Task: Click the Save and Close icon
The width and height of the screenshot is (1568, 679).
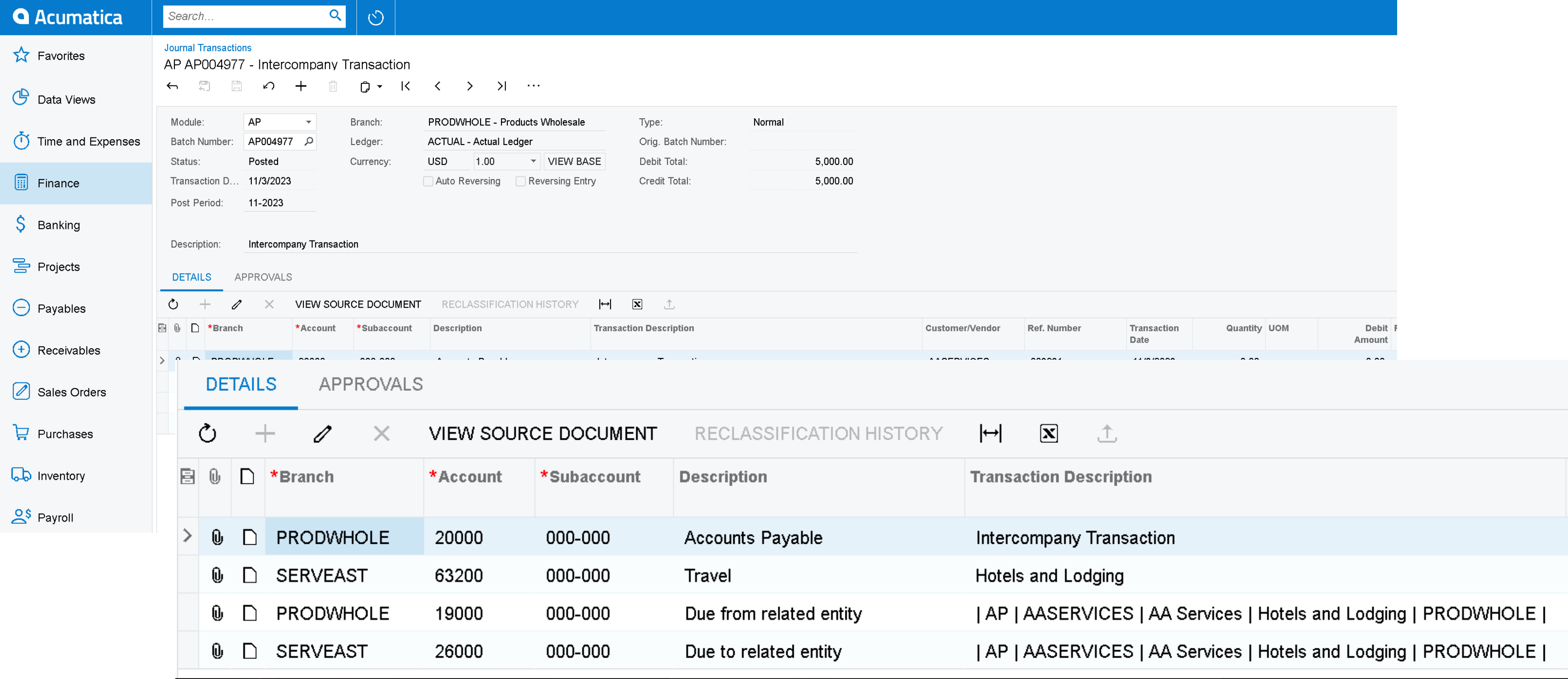Action: pyautogui.click(x=205, y=86)
